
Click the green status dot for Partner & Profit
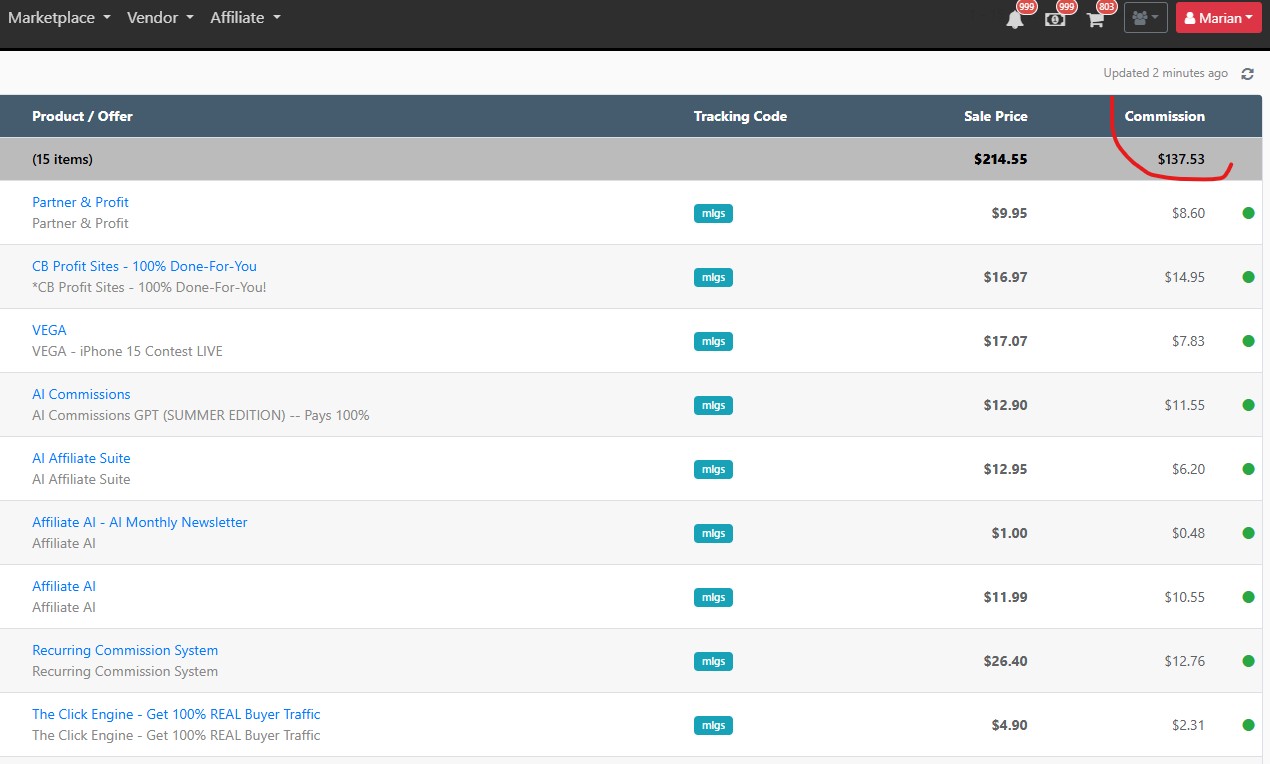coord(1248,213)
